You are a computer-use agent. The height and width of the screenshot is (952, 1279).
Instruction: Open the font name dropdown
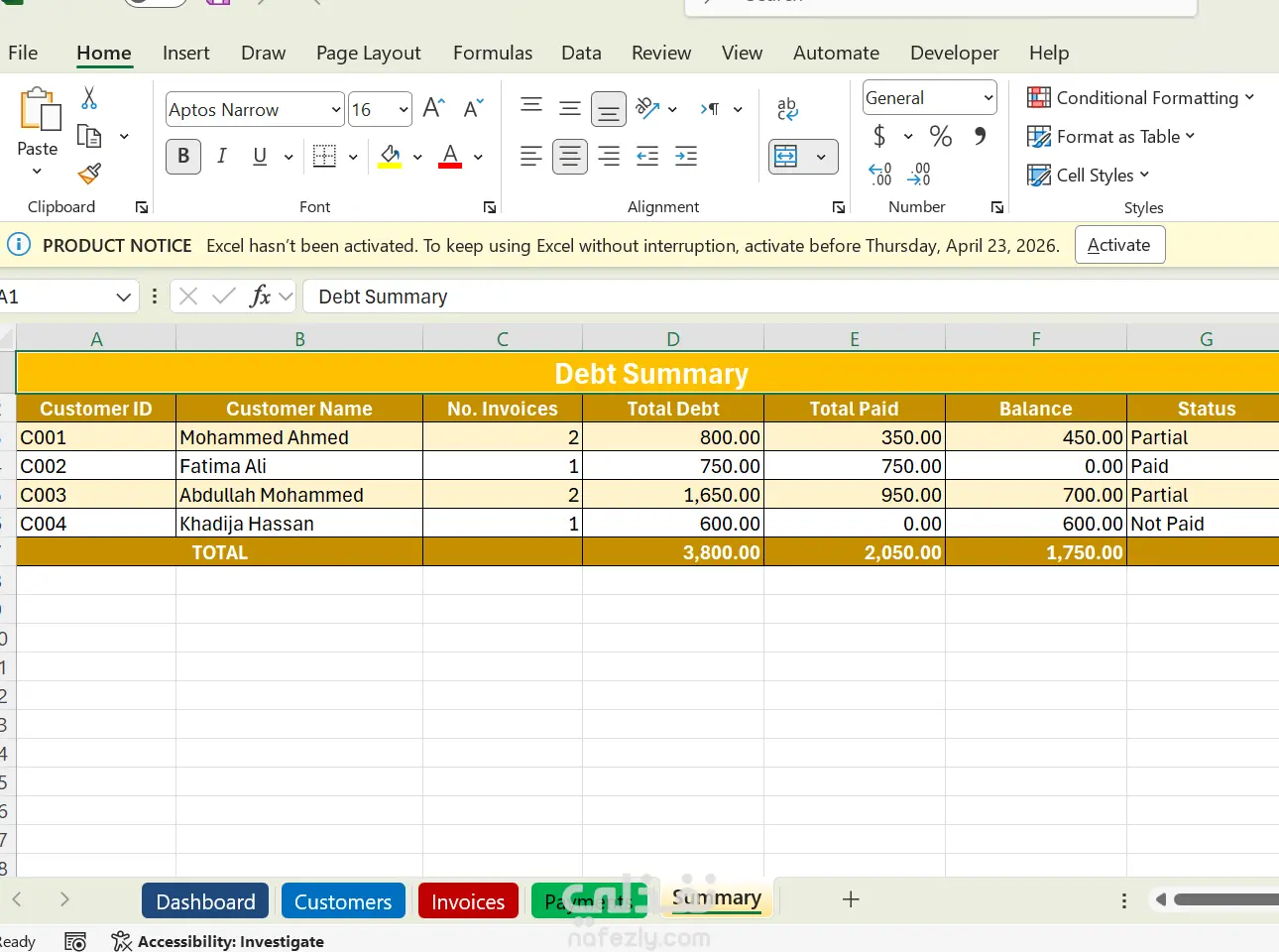coord(336,109)
